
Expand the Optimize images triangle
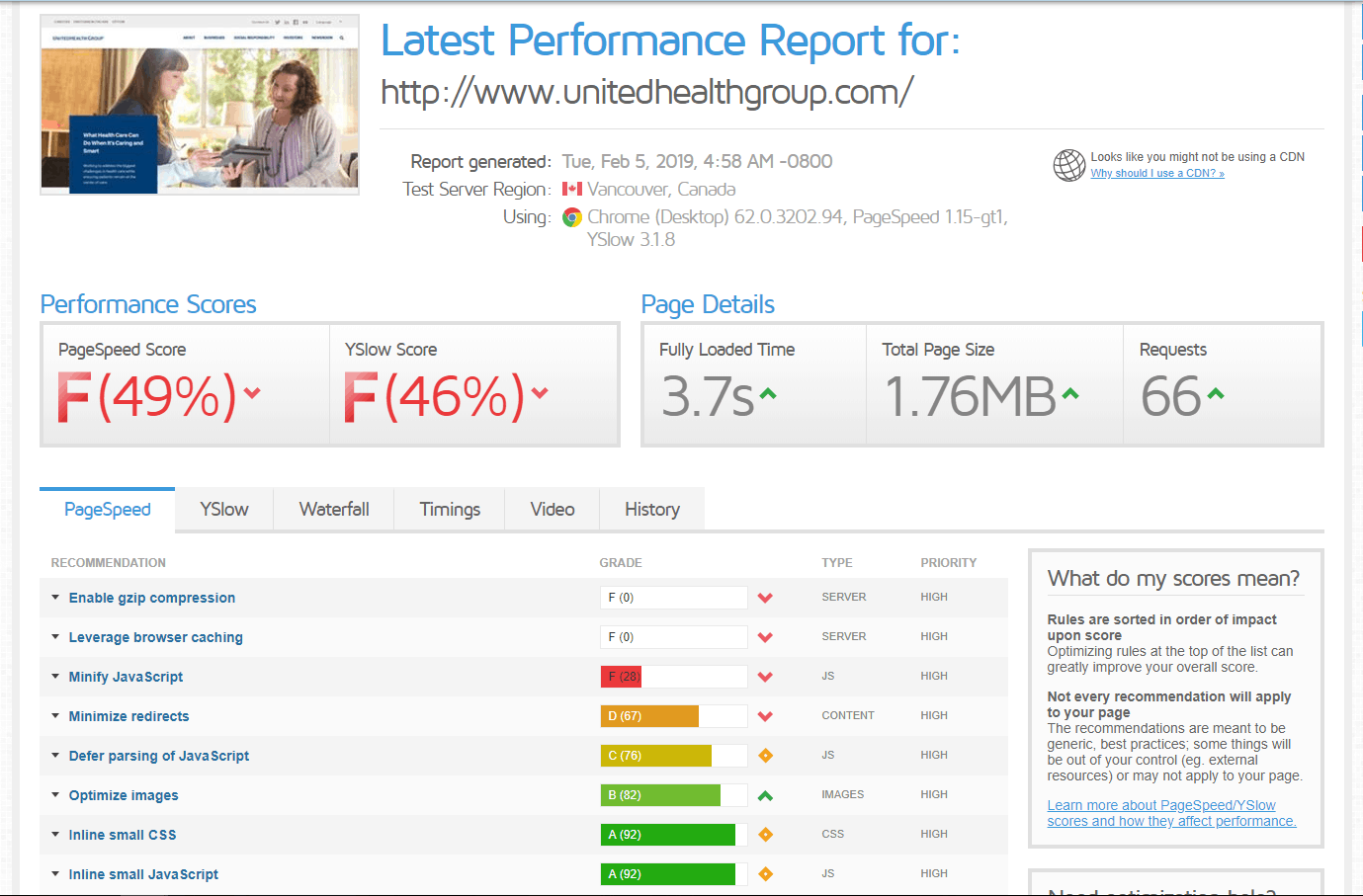coord(55,794)
